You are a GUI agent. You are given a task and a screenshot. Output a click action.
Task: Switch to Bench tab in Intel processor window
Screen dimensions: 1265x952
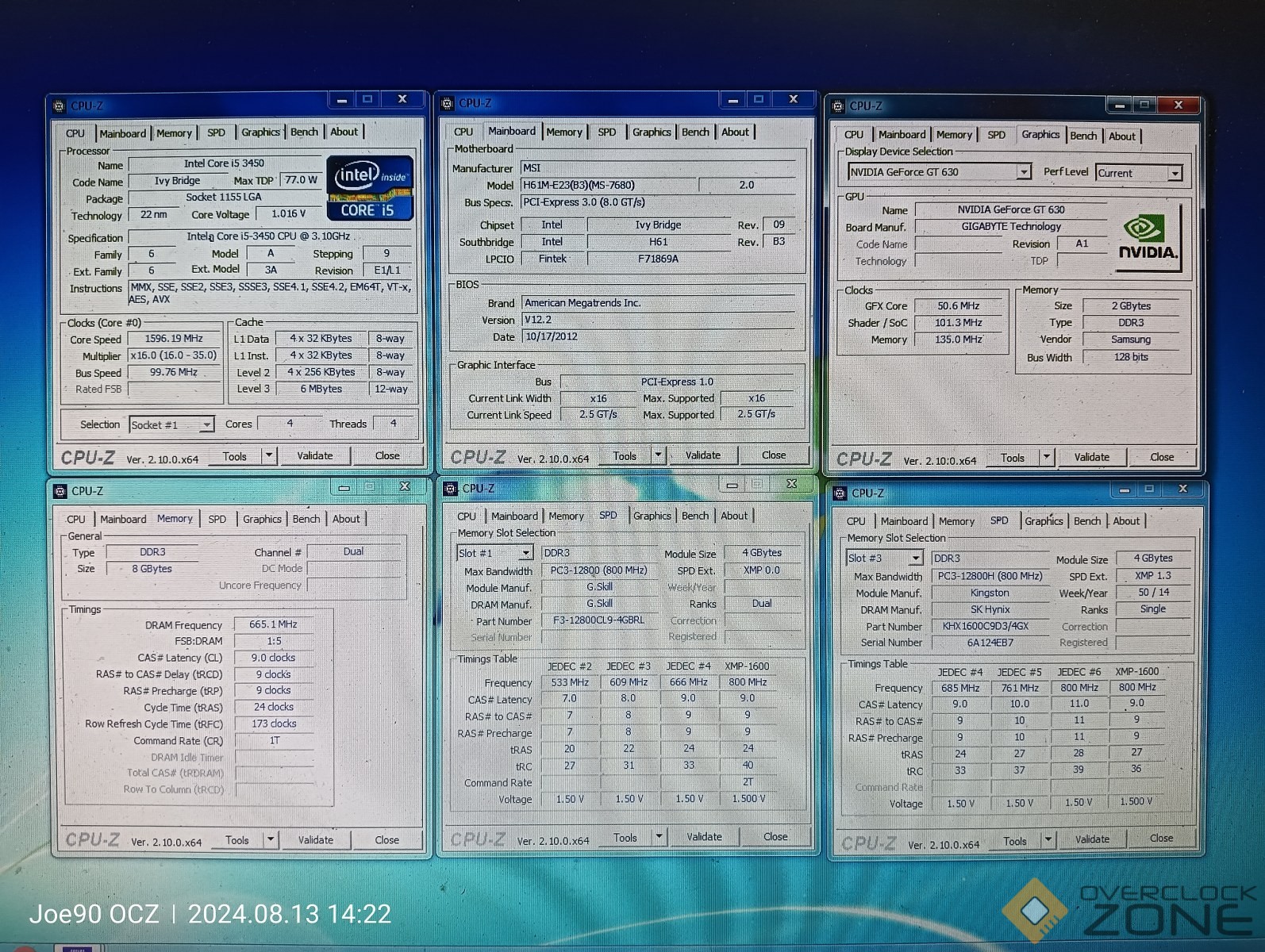click(305, 132)
